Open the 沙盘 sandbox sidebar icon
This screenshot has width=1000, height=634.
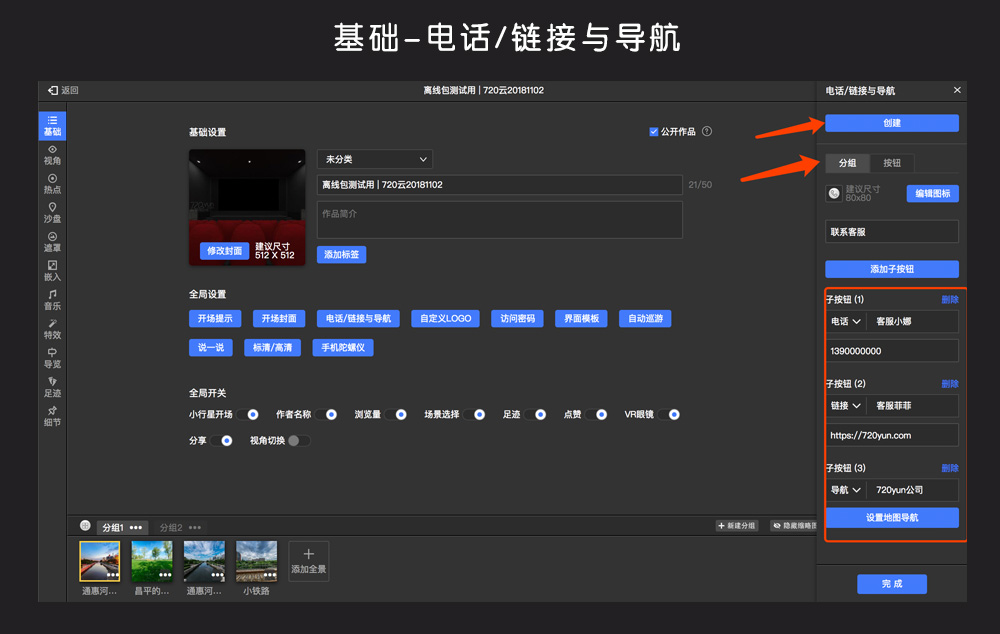point(52,212)
